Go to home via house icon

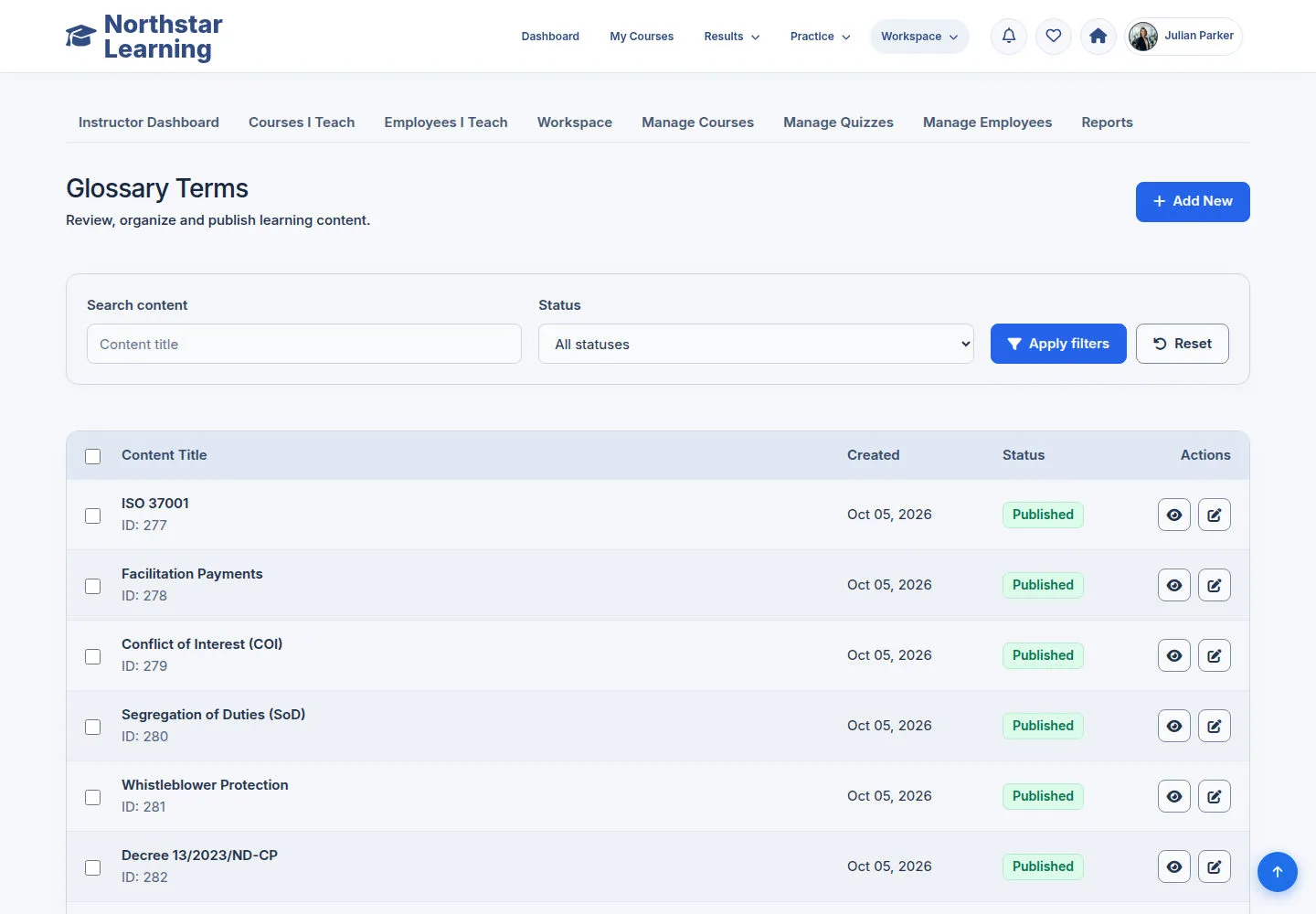coord(1098,37)
